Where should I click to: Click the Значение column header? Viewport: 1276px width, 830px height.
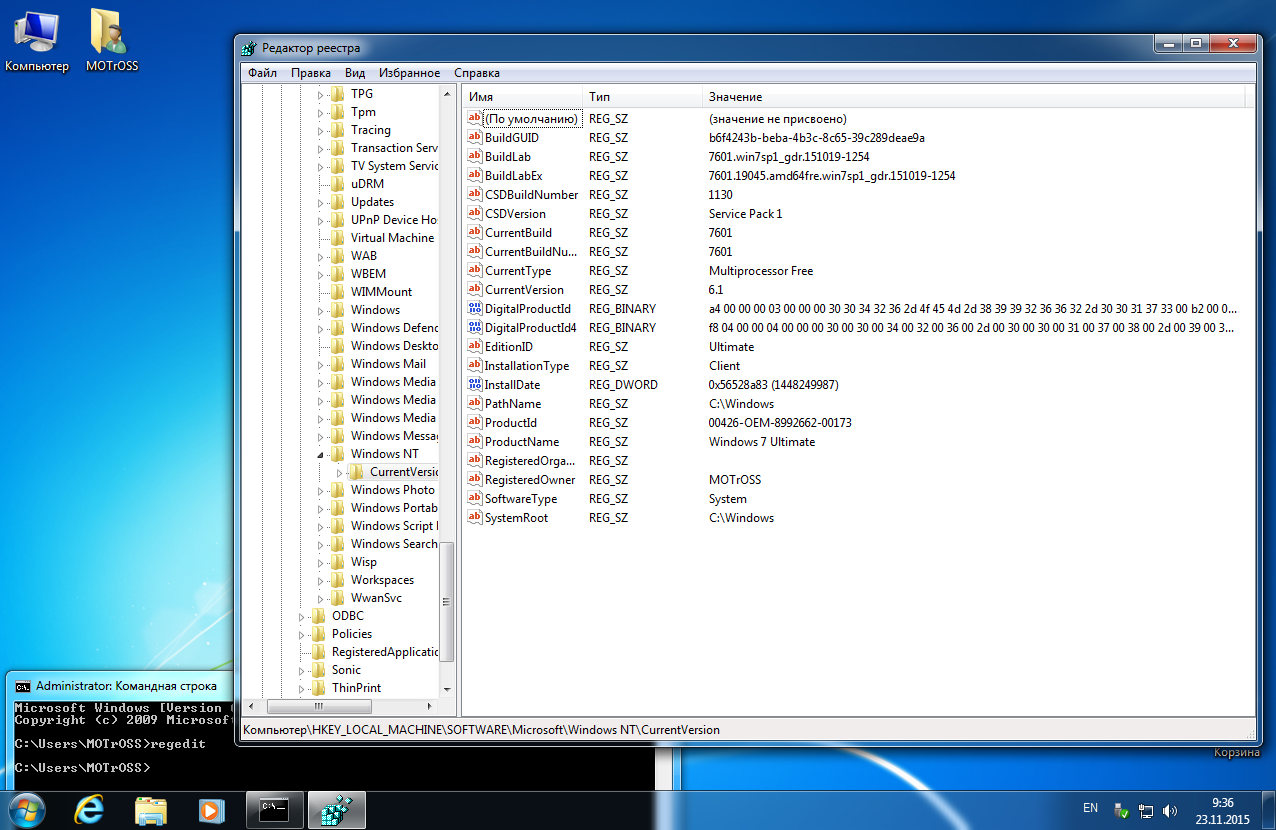pyautogui.click(x=974, y=96)
